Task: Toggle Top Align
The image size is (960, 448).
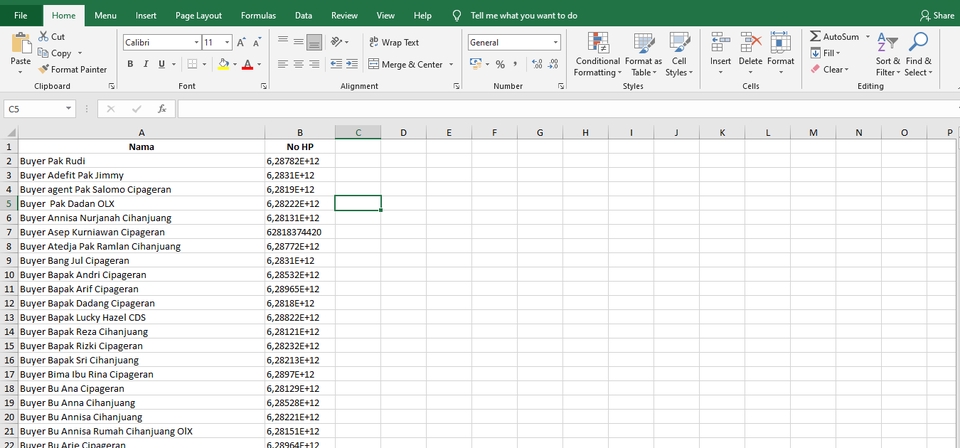Action: pyautogui.click(x=283, y=41)
